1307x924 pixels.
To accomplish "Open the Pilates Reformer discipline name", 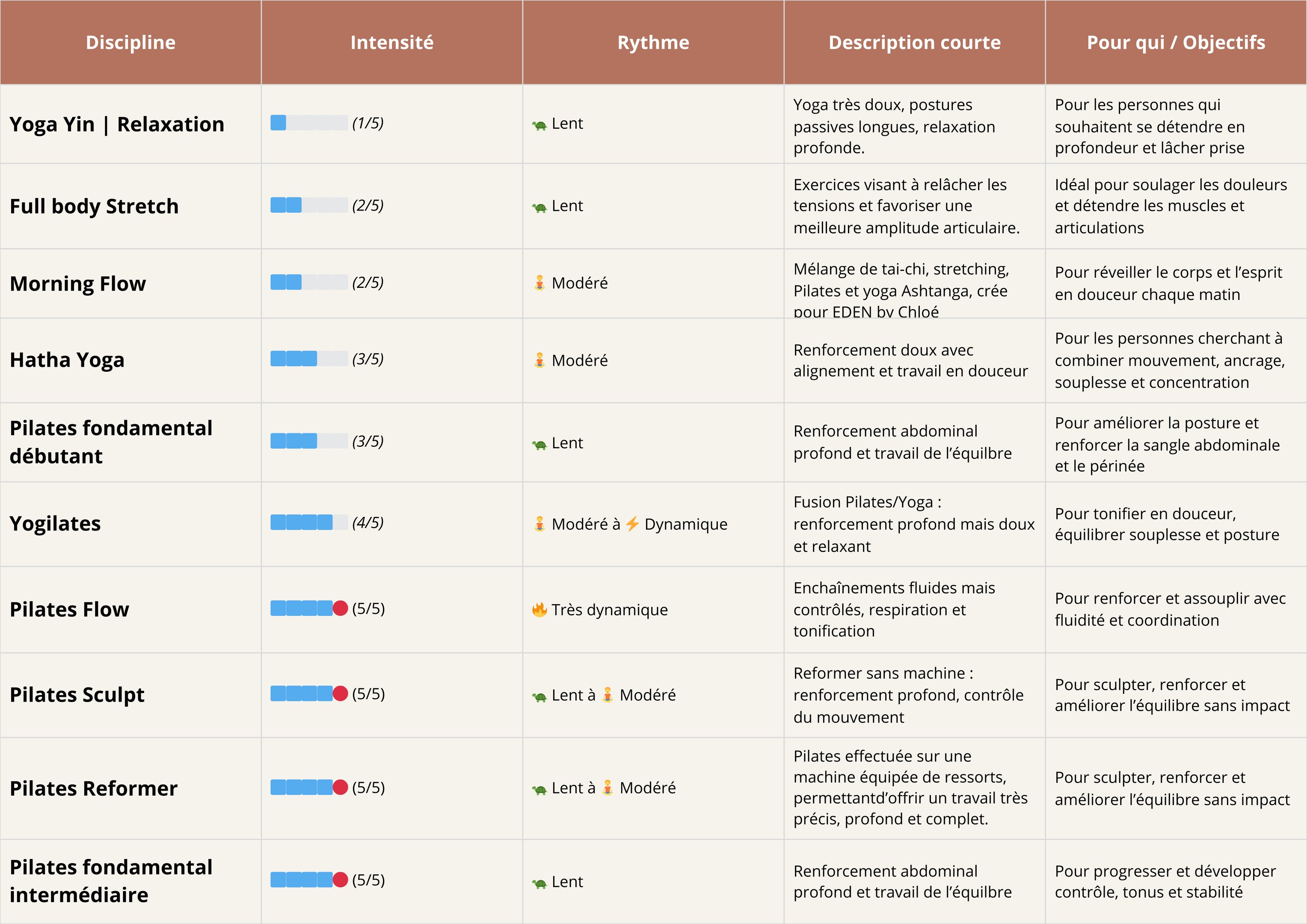I will point(93,788).
